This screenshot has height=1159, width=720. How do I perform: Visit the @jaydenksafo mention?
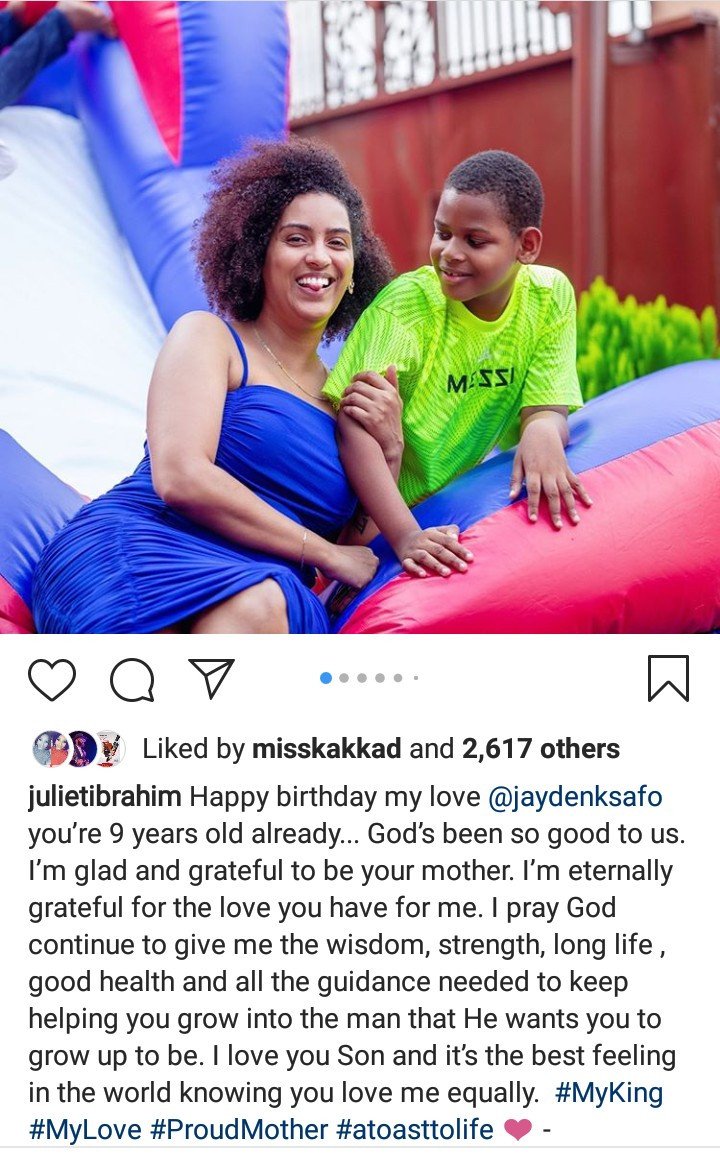coord(575,797)
